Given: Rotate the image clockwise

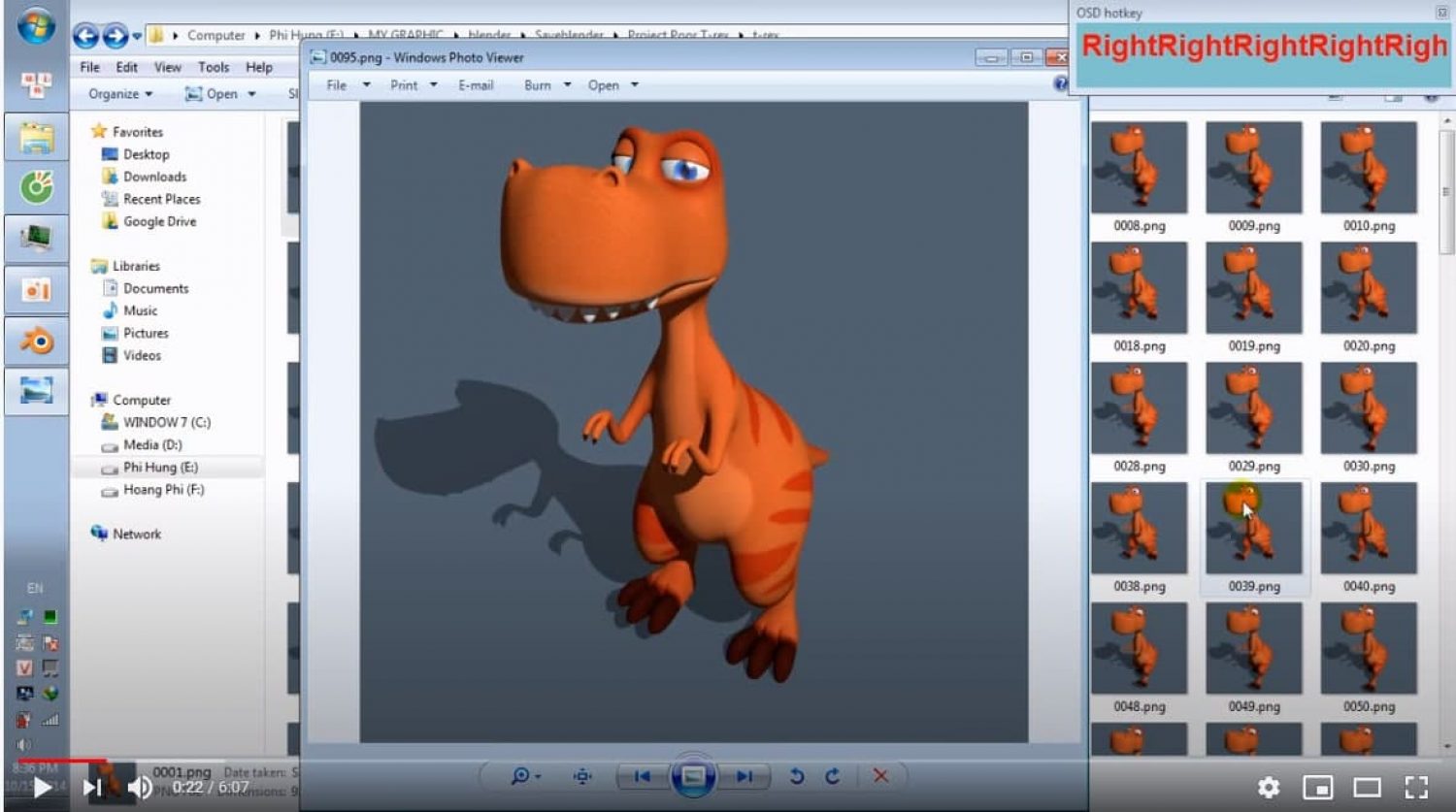Looking at the screenshot, I should point(833,776).
